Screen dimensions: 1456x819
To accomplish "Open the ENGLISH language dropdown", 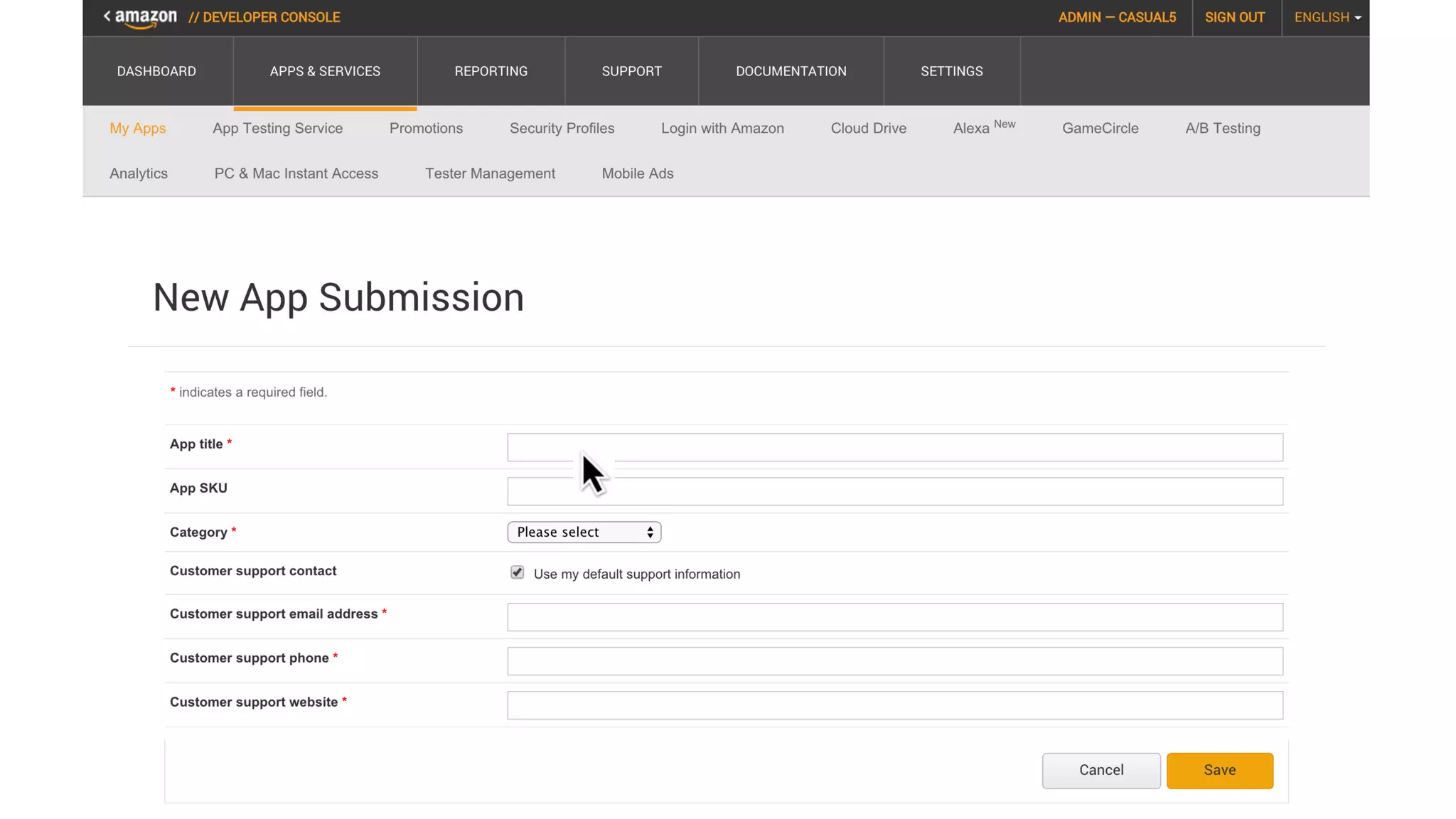I will [1327, 18].
